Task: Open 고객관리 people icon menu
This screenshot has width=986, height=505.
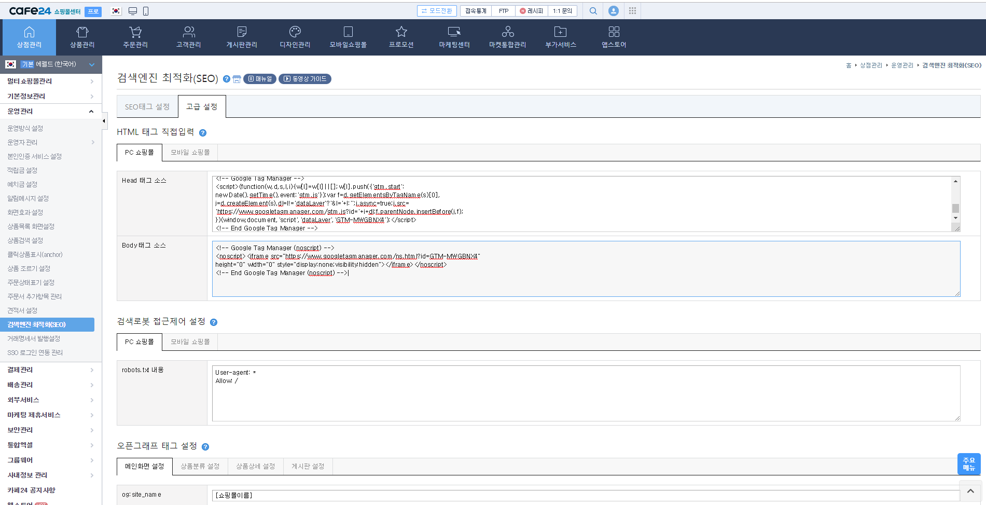Action: click(189, 37)
